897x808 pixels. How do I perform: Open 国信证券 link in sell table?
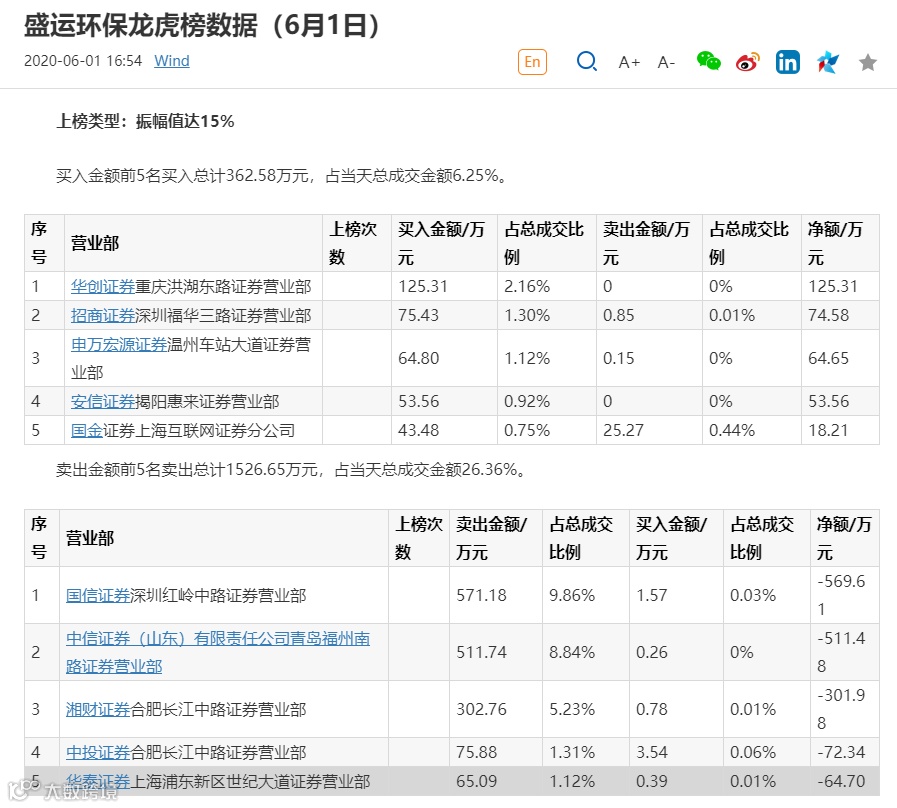point(98,596)
